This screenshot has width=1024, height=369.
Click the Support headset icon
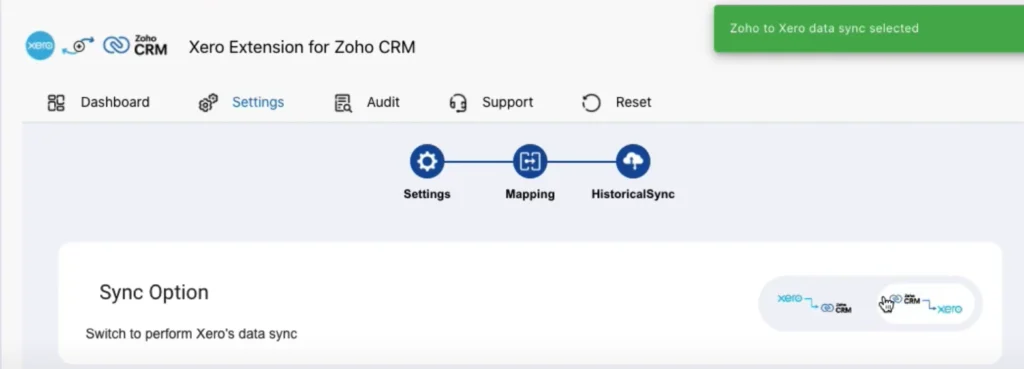click(458, 103)
